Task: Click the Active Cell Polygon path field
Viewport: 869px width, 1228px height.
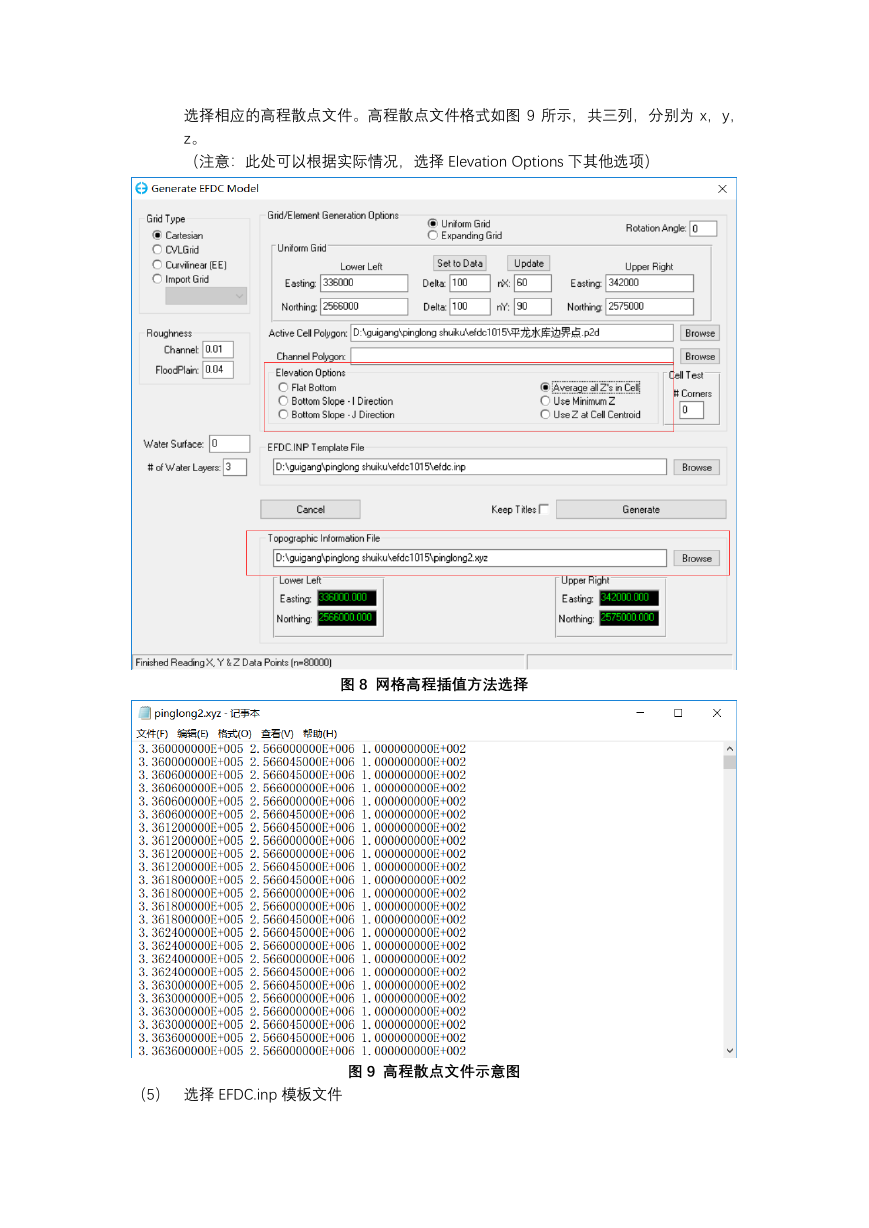Action: pyautogui.click(x=512, y=332)
